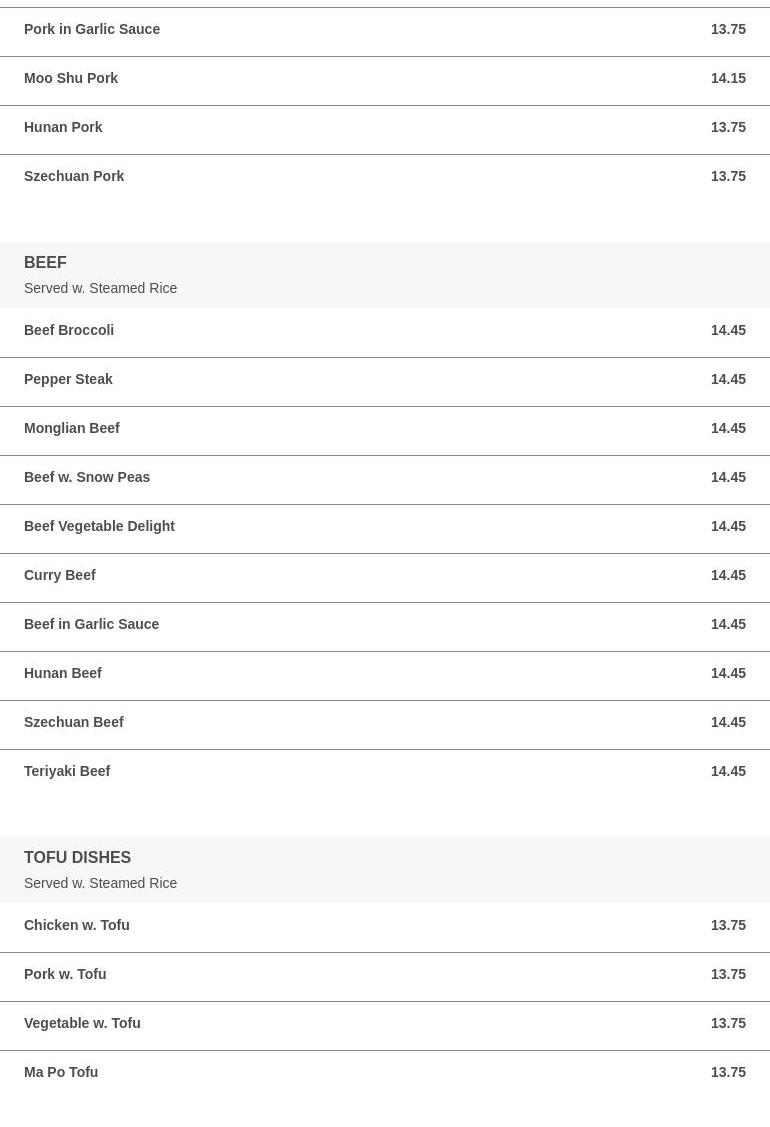Choose Vegetable w. Tofu

pyautogui.click(x=385, y=1026)
